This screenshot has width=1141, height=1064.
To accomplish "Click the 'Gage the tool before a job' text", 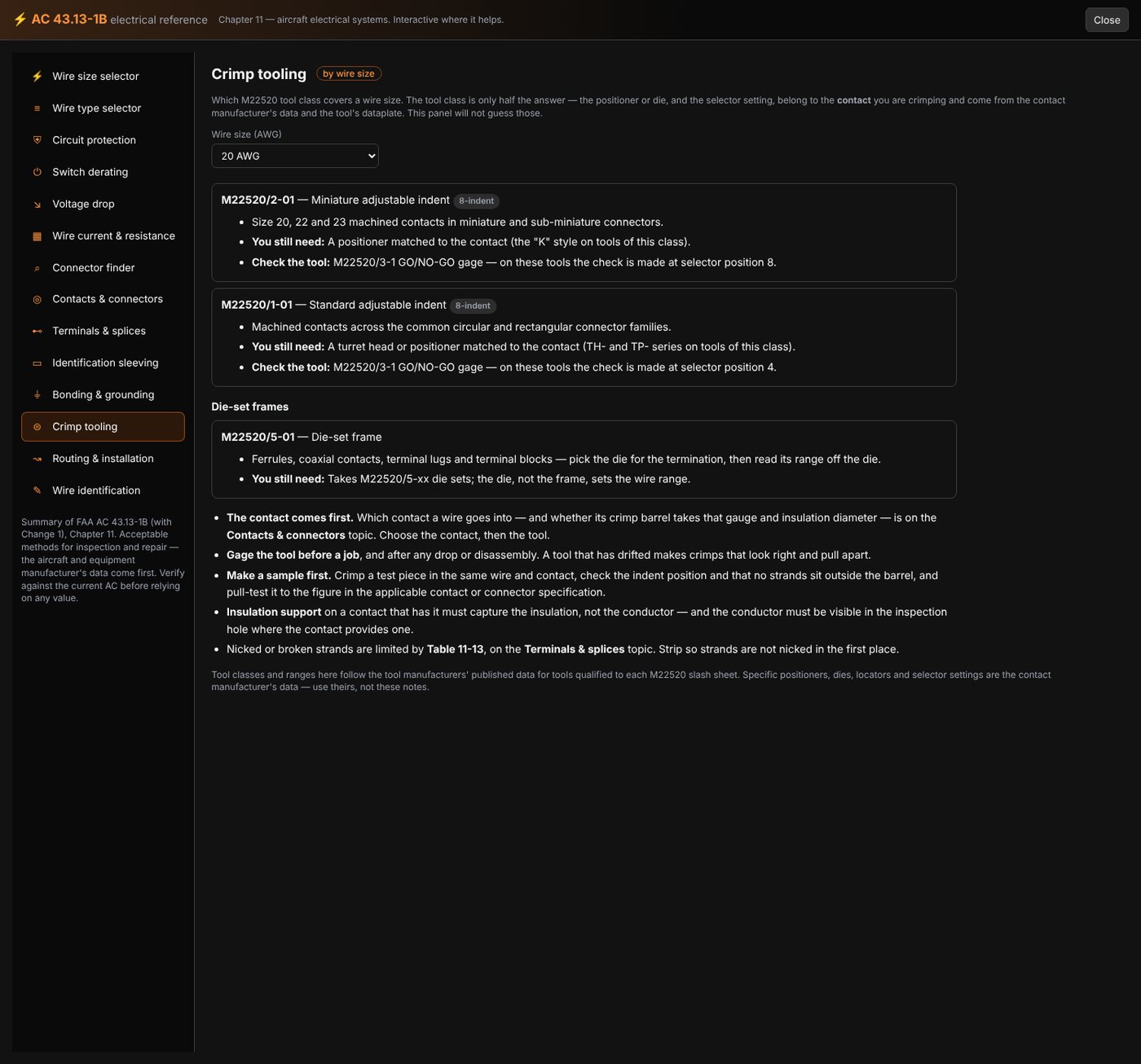I will click(293, 555).
